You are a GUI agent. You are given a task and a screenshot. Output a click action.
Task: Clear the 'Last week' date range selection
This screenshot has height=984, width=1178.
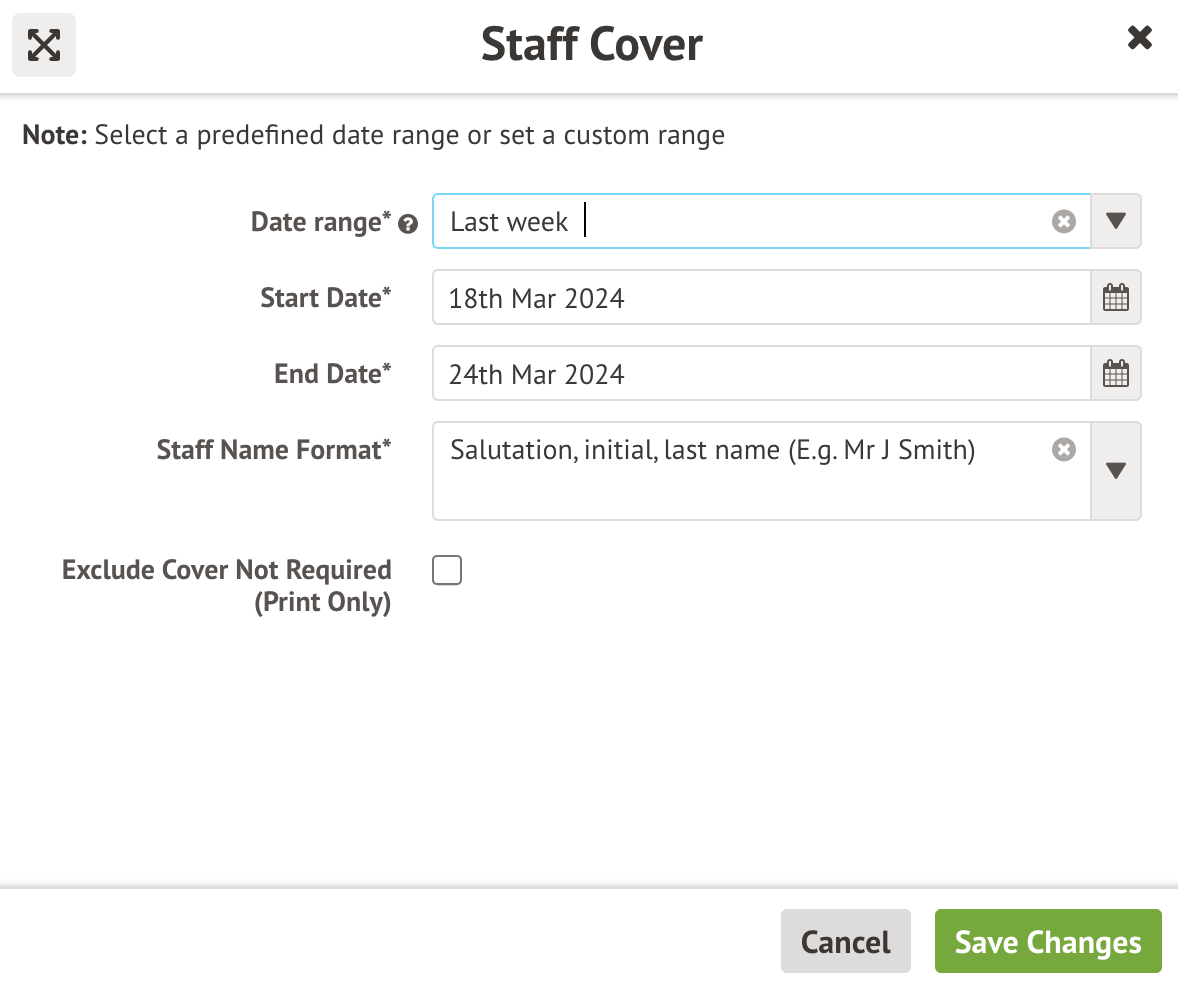pyautogui.click(x=1063, y=221)
